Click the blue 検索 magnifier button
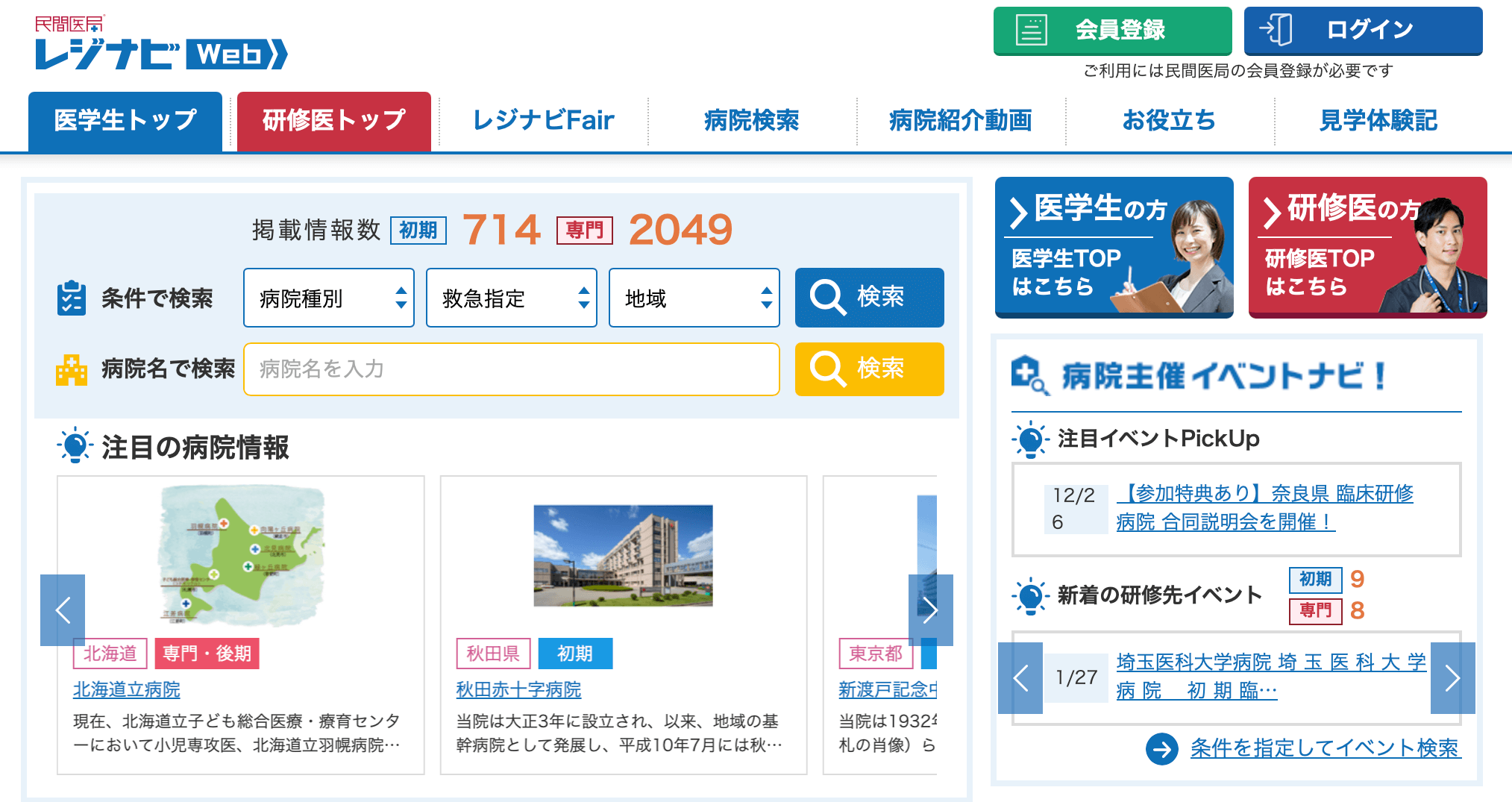 [x=869, y=298]
